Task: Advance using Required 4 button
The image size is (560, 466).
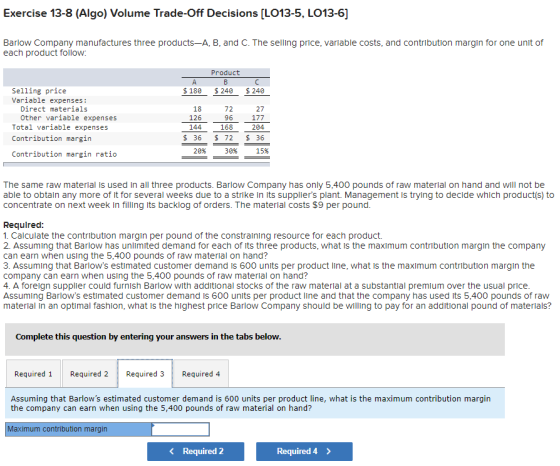Action: pos(304,451)
